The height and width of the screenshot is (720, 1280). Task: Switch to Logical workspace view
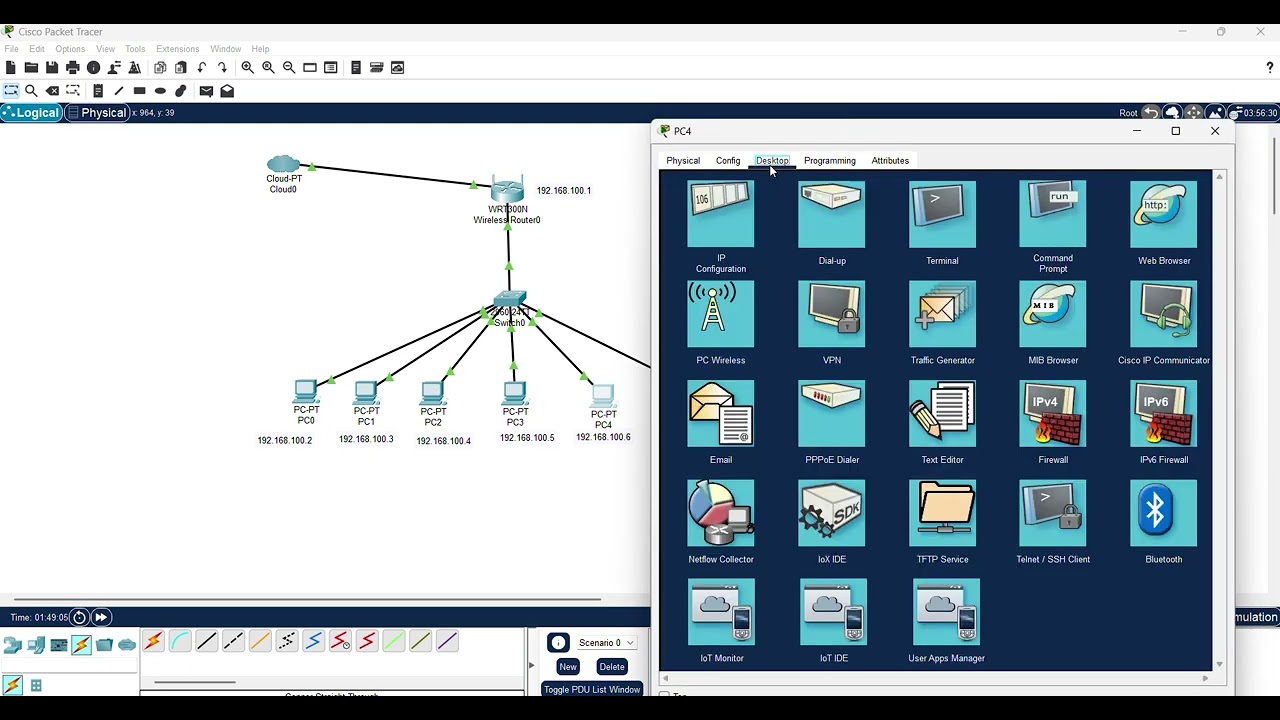point(31,113)
